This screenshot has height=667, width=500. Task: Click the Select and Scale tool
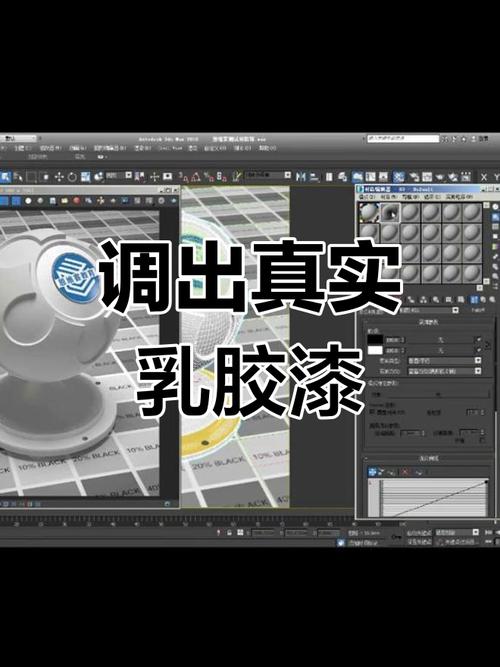[86, 177]
